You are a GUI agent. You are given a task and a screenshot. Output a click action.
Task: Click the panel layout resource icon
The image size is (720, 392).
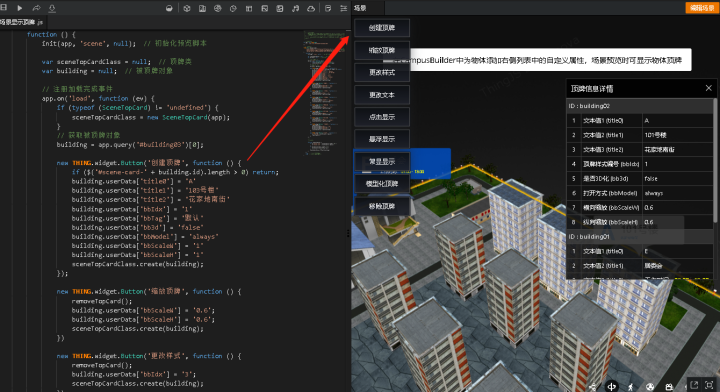pos(249,8)
